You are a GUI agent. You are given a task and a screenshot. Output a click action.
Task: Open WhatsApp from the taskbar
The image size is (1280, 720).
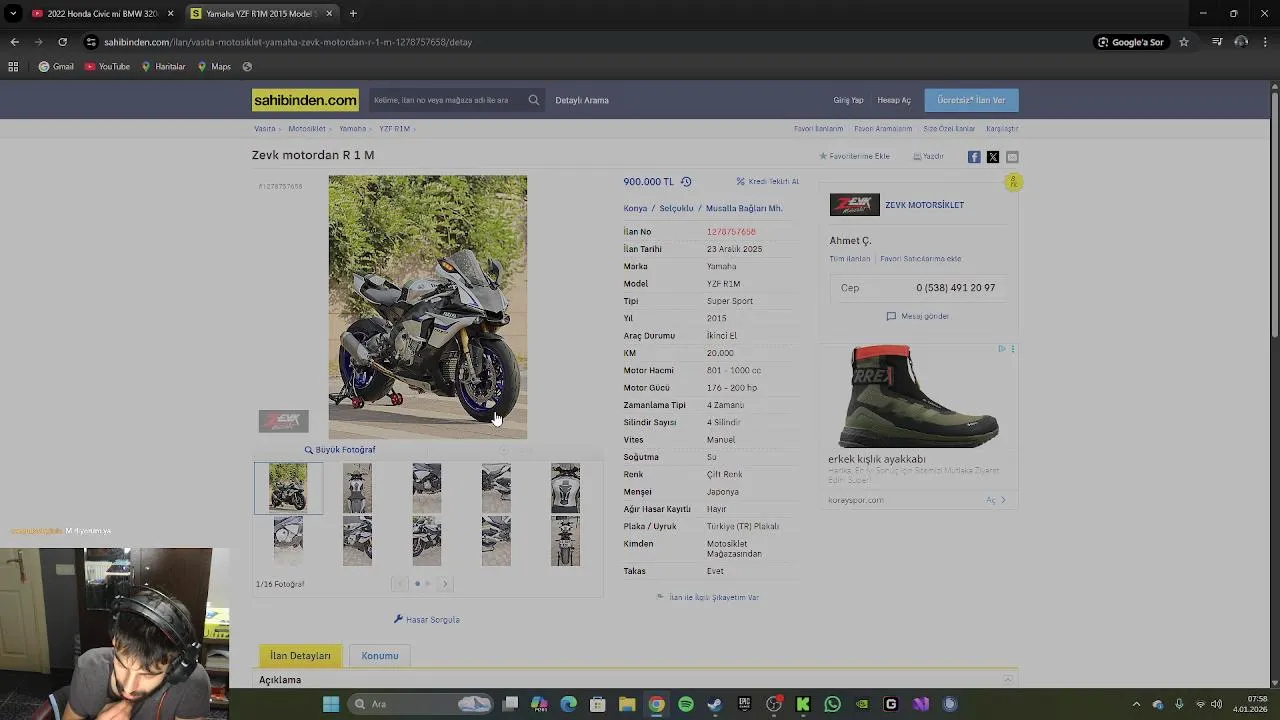point(832,704)
